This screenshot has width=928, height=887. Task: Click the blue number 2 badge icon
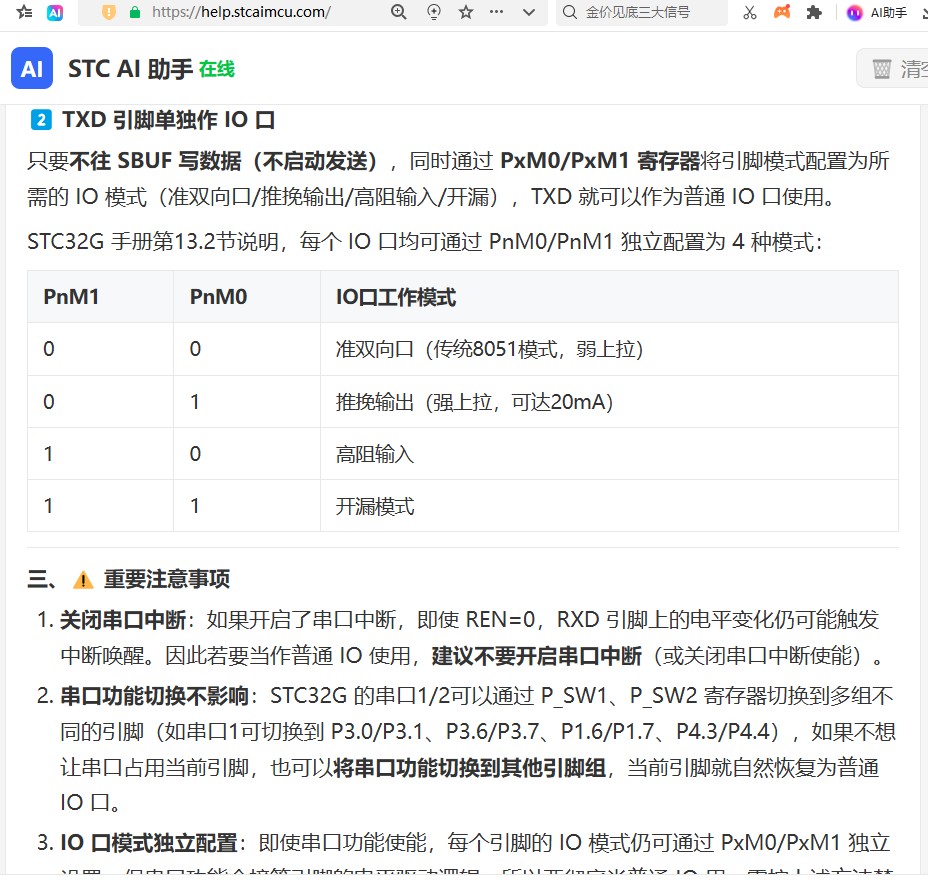coord(41,120)
